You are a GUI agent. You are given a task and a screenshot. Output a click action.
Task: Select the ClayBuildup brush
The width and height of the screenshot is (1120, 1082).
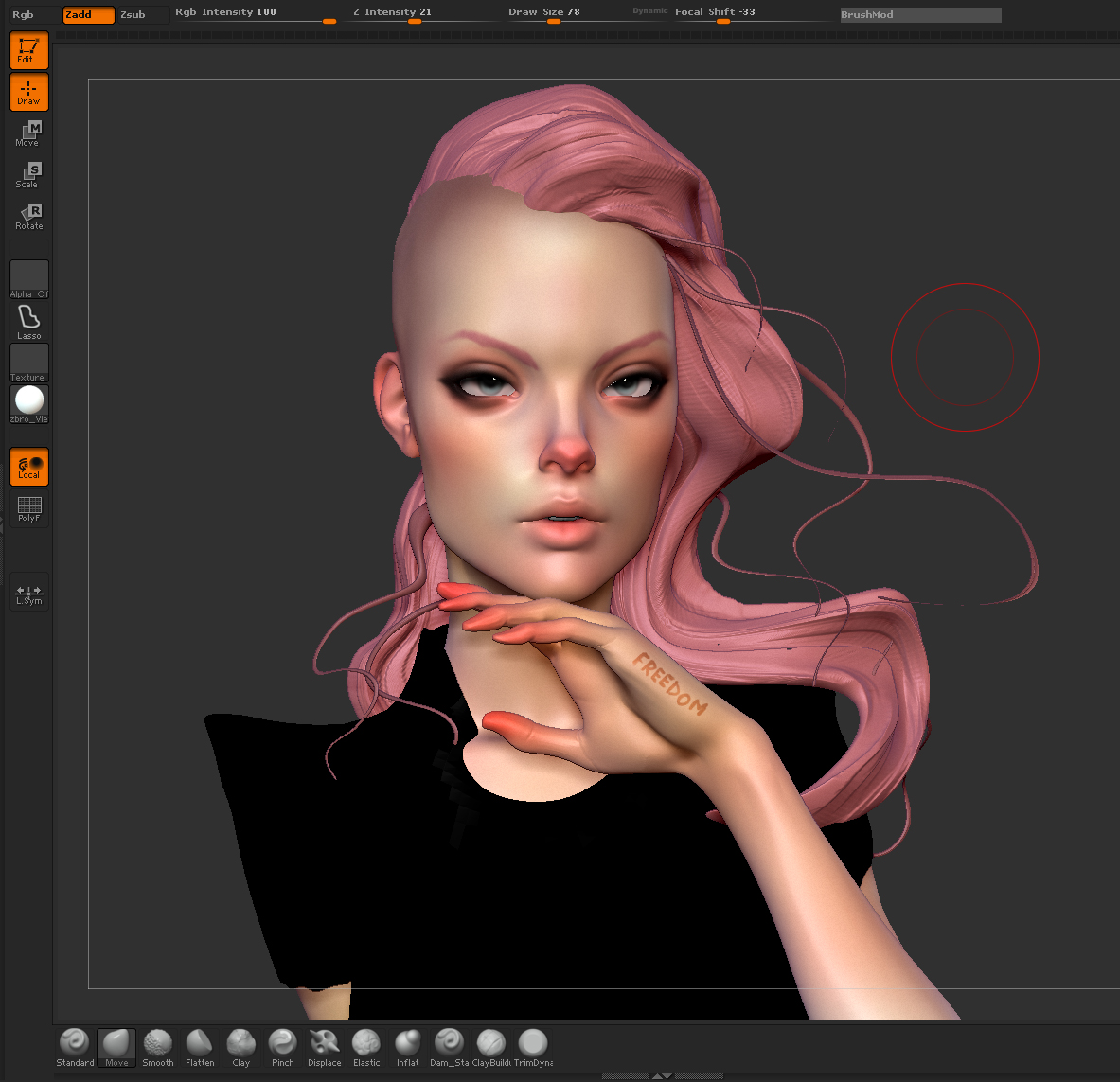coord(491,1048)
